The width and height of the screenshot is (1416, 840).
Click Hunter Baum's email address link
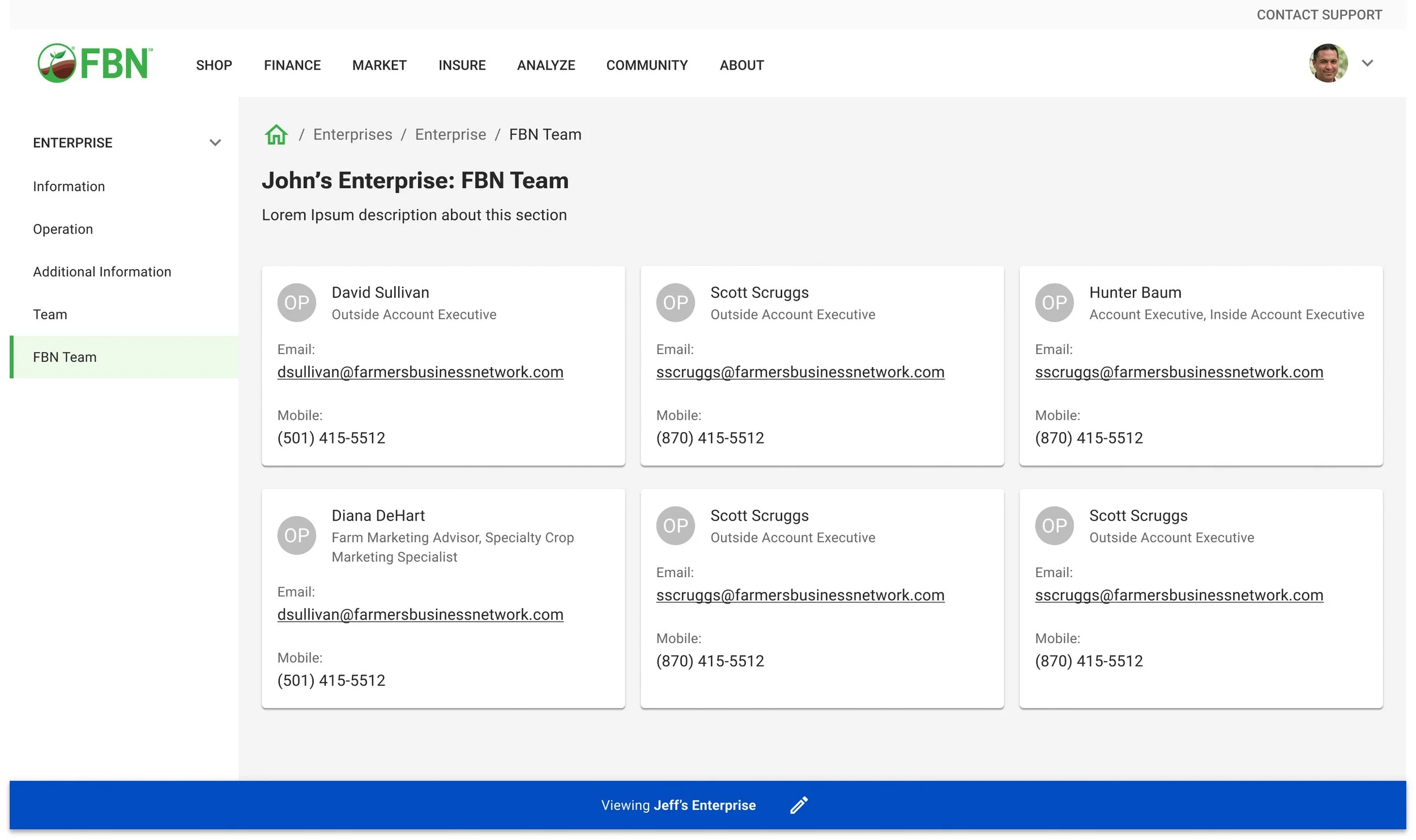[x=1178, y=372]
